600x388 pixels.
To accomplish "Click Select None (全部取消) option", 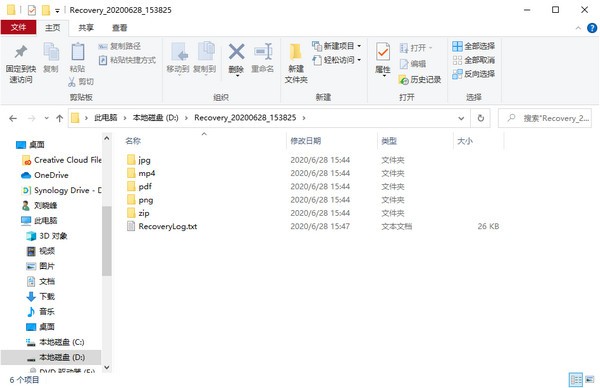I will (x=474, y=60).
